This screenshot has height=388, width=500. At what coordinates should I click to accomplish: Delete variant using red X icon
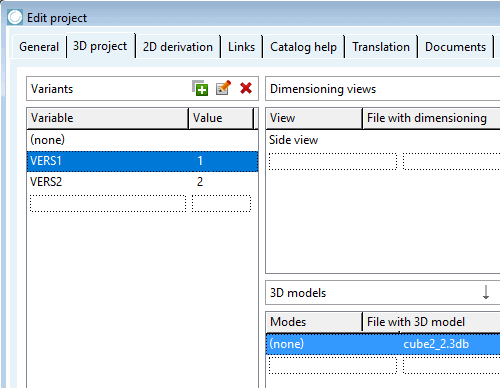tap(246, 88)
